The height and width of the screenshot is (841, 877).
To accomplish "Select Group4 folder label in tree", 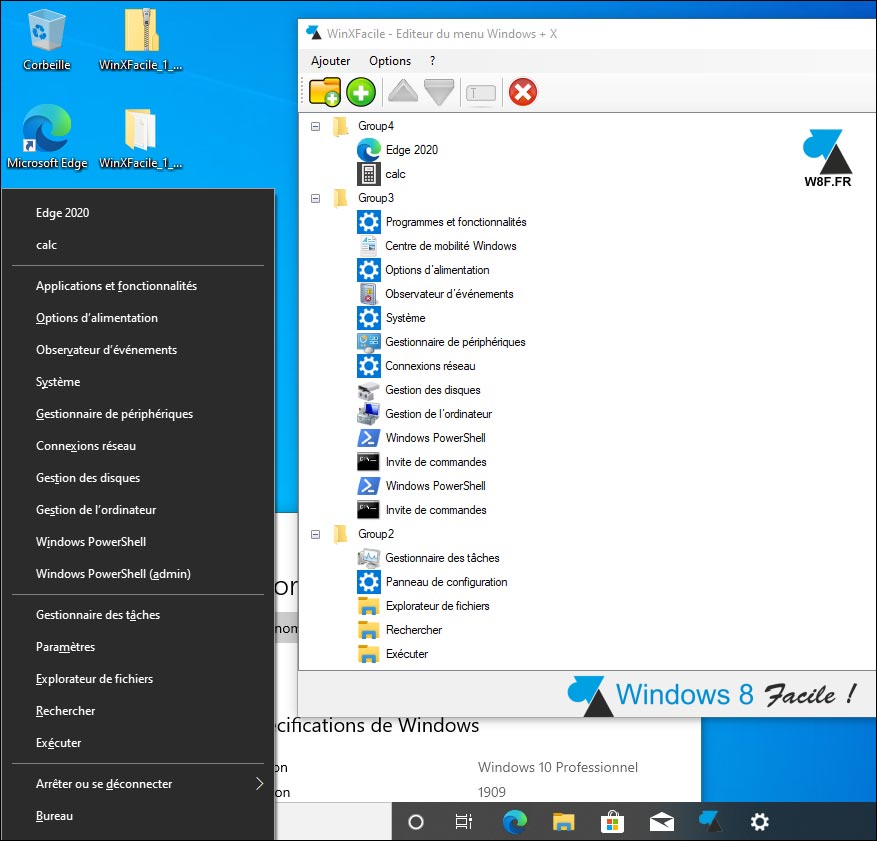I will [376, 126].
